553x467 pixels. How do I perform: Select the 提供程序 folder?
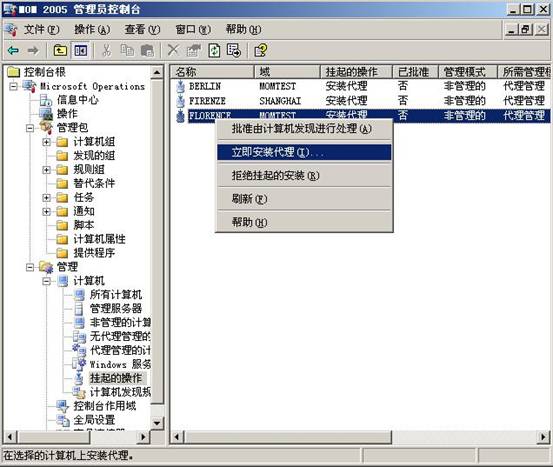pos(94,253)
